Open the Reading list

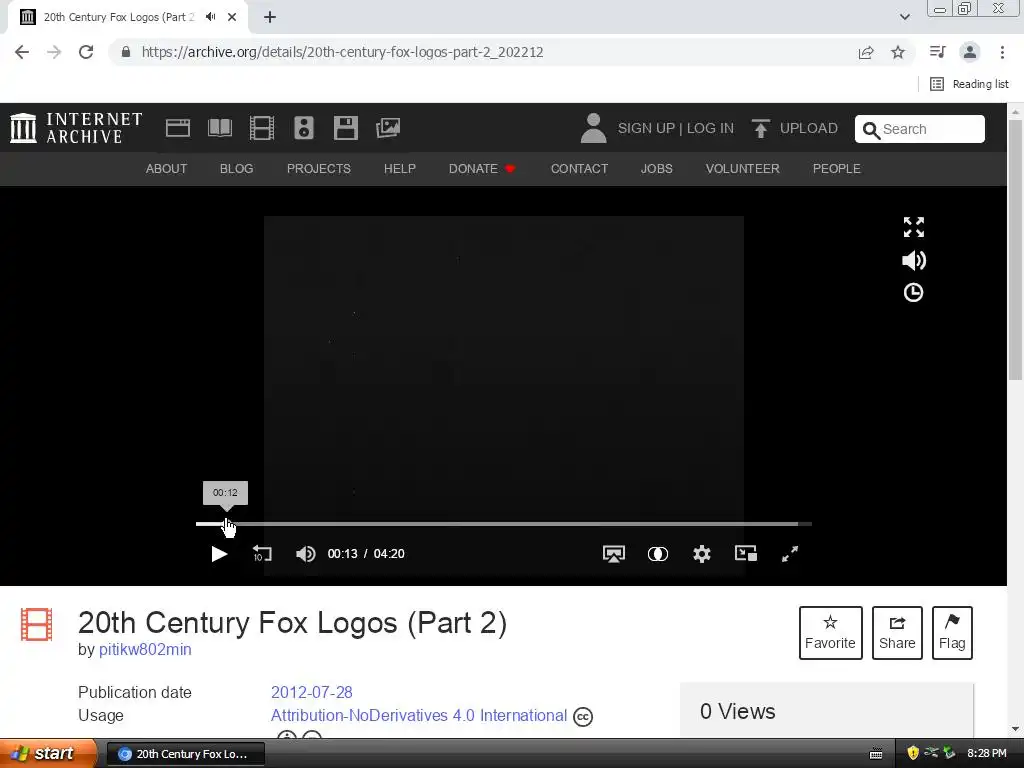[x=969, y=84]
